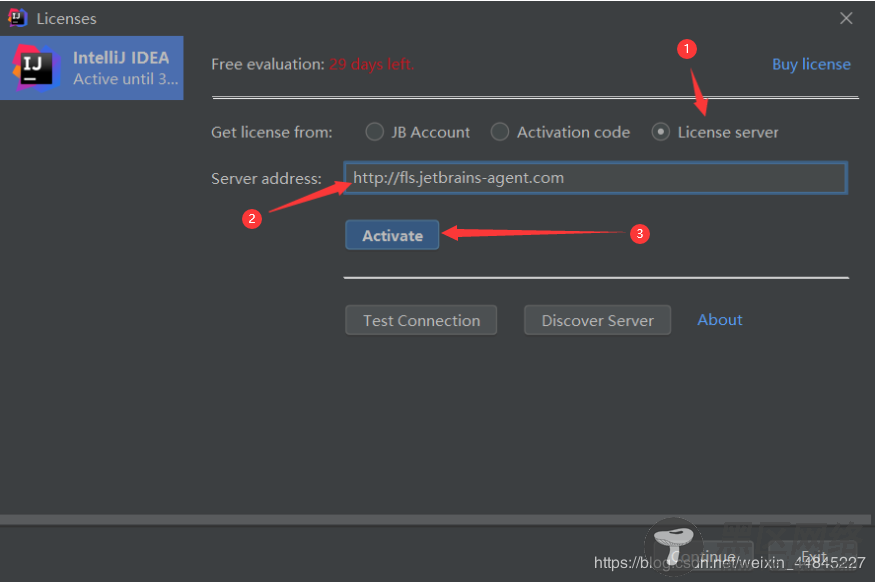Image resolution: width=876 pixels, height=582 pixels.
Task: Close the Licenses dialog
Action: tap(846, 18)
